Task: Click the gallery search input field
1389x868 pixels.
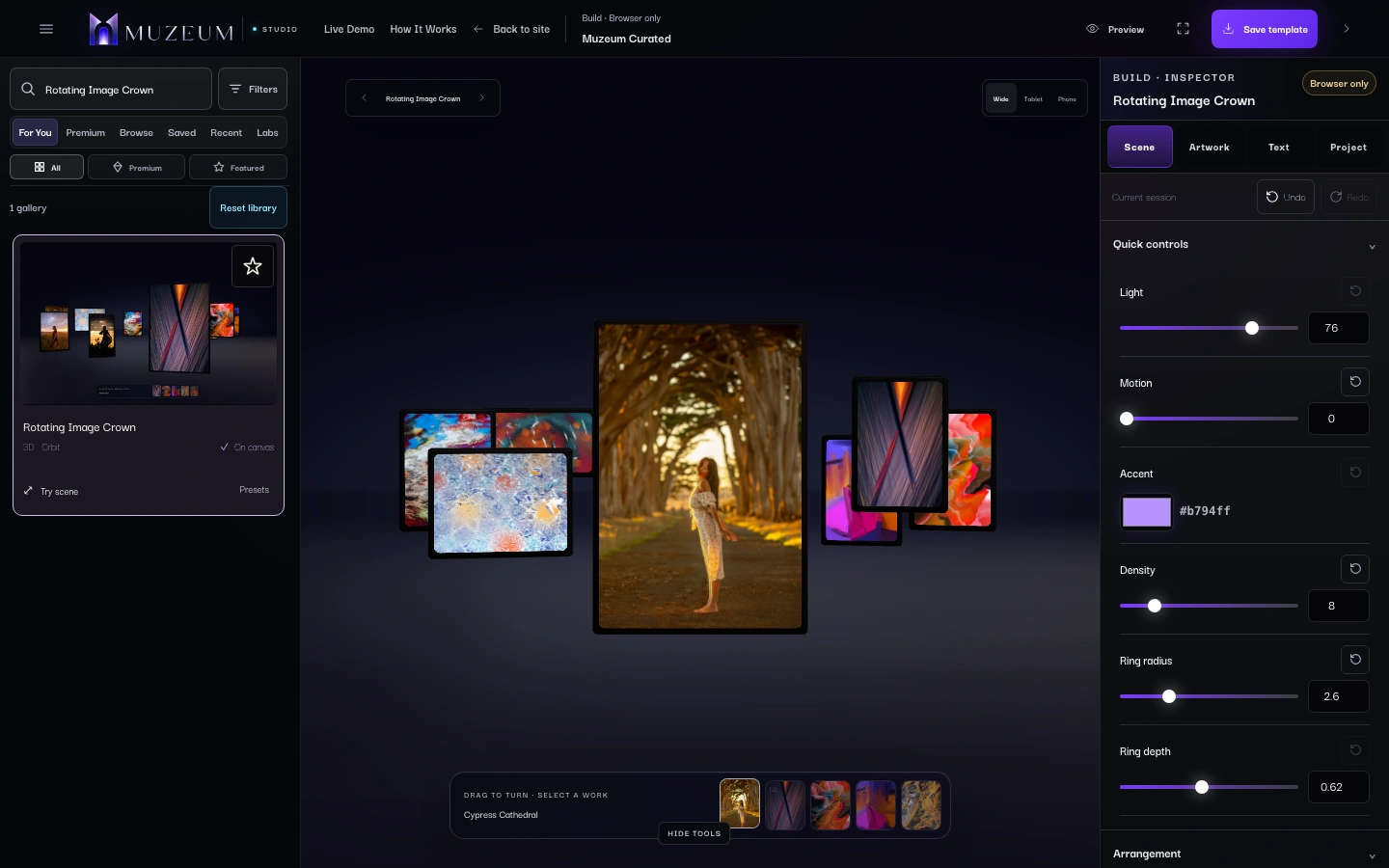Action: tap(111, 89)
